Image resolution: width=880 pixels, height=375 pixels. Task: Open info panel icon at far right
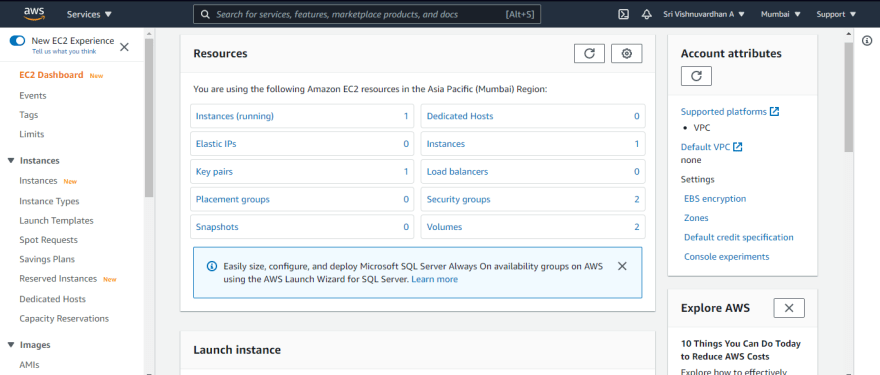(867, 40)
